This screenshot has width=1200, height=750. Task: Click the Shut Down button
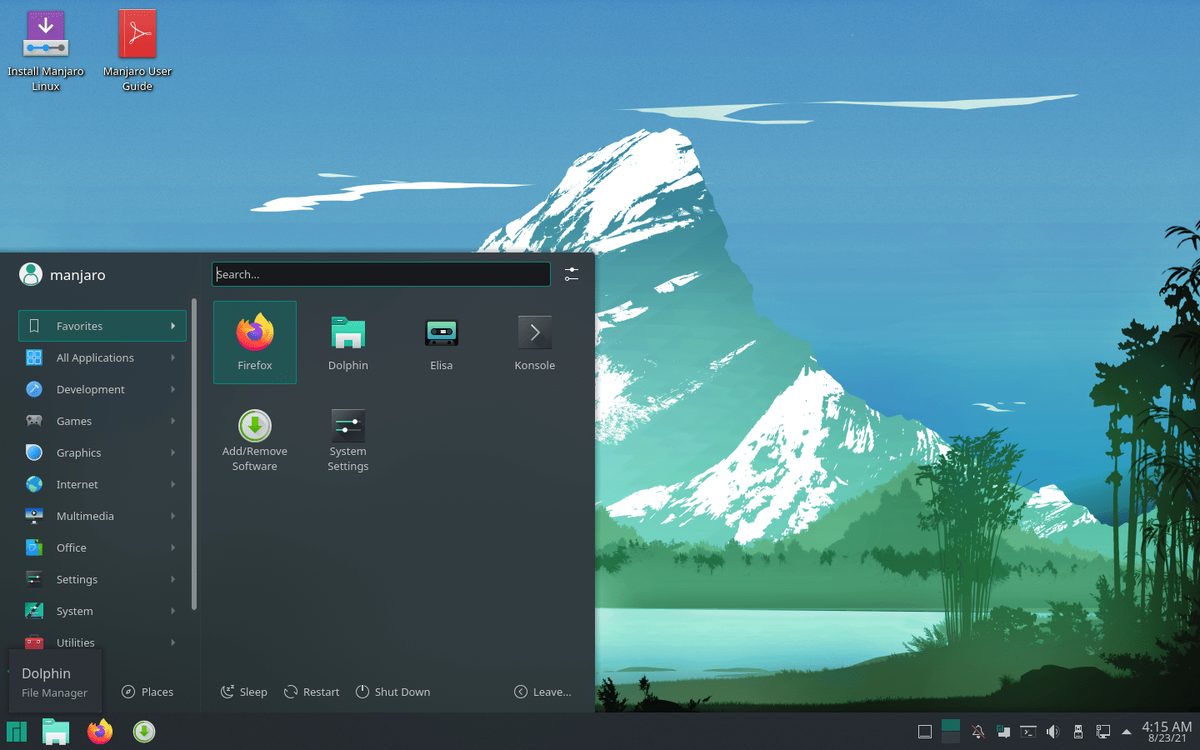pos(393,691)
